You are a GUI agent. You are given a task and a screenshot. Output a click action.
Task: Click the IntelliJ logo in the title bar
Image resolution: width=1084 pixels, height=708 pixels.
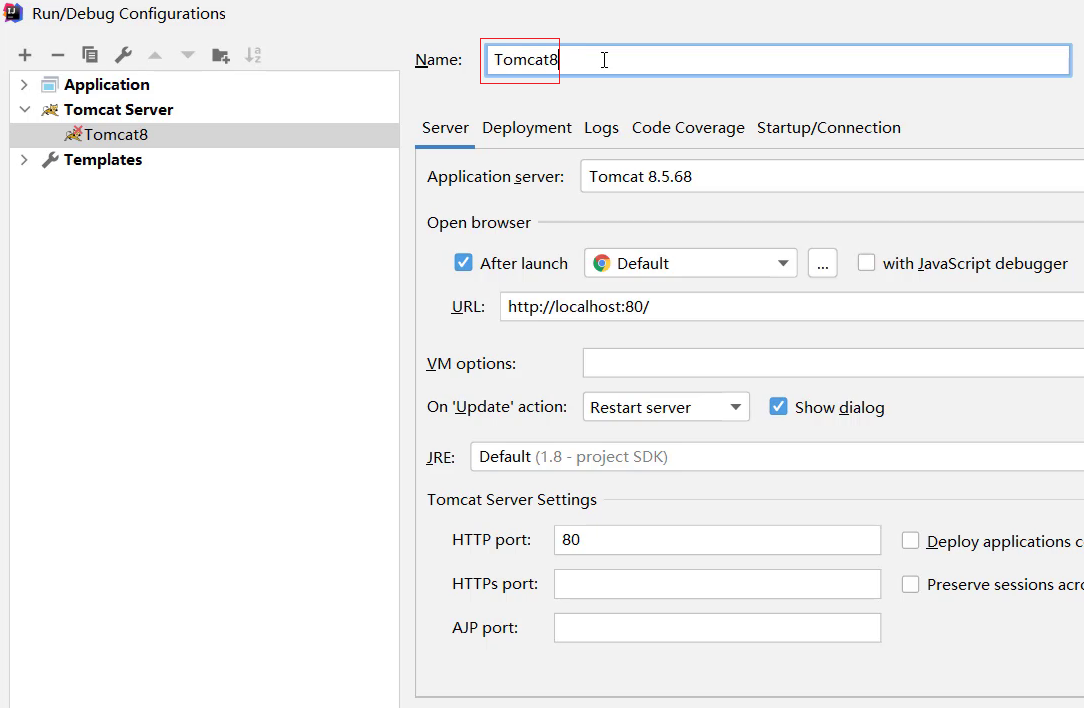click(x=12, y=13)
